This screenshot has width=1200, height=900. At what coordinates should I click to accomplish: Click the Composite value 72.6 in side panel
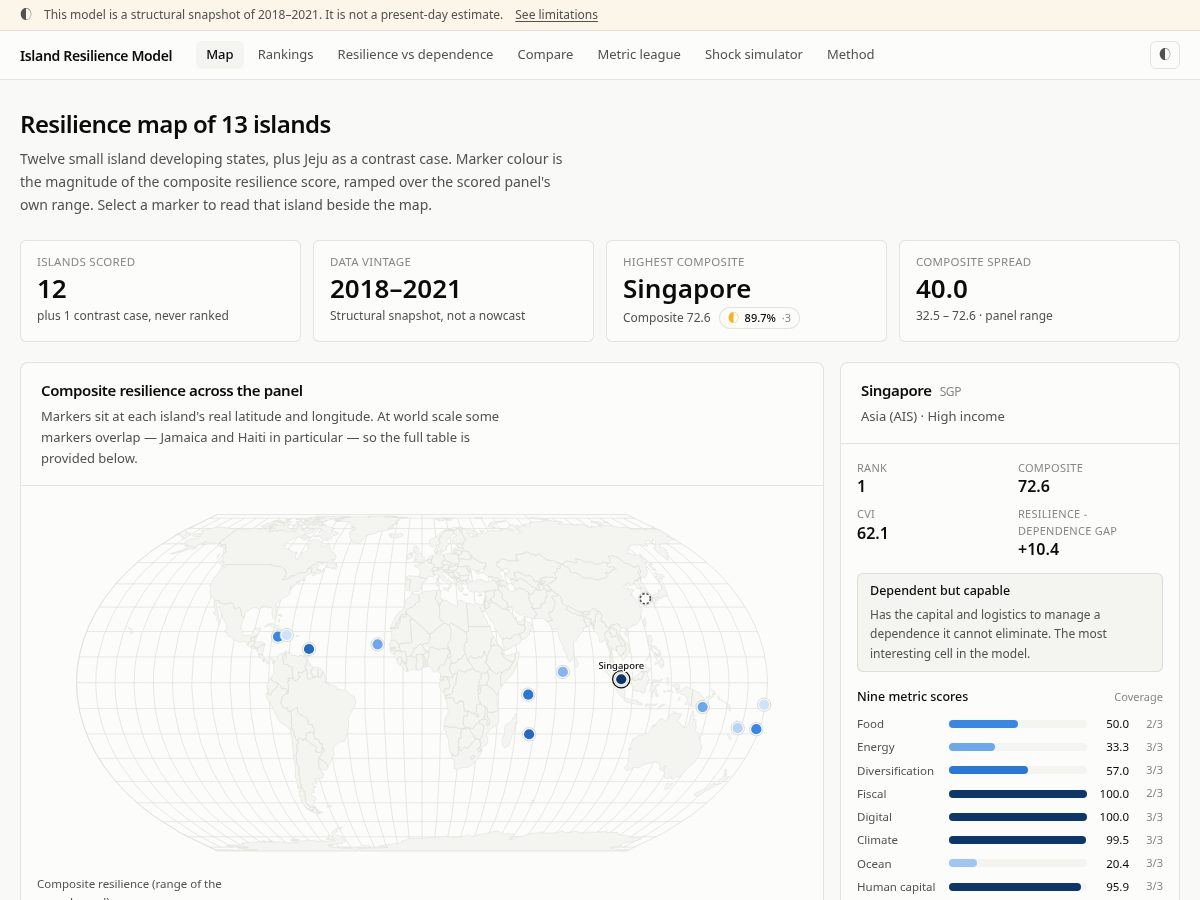point(1034,487)
